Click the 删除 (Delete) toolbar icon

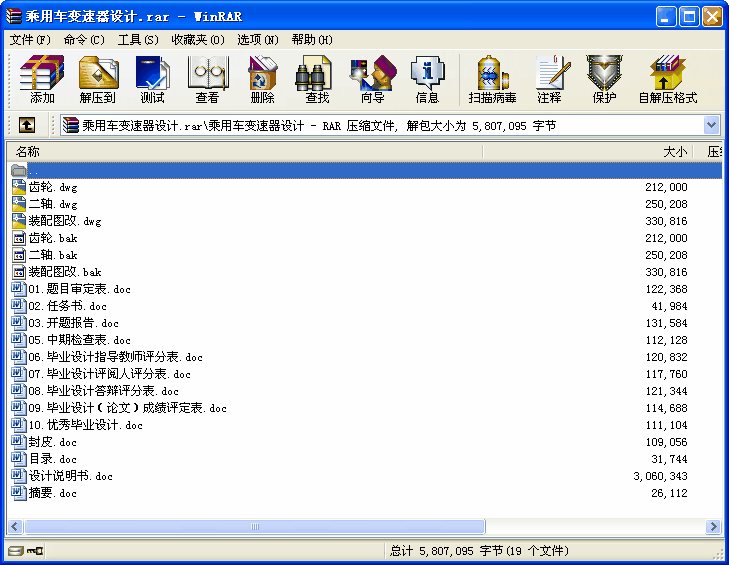pos(263,80)
